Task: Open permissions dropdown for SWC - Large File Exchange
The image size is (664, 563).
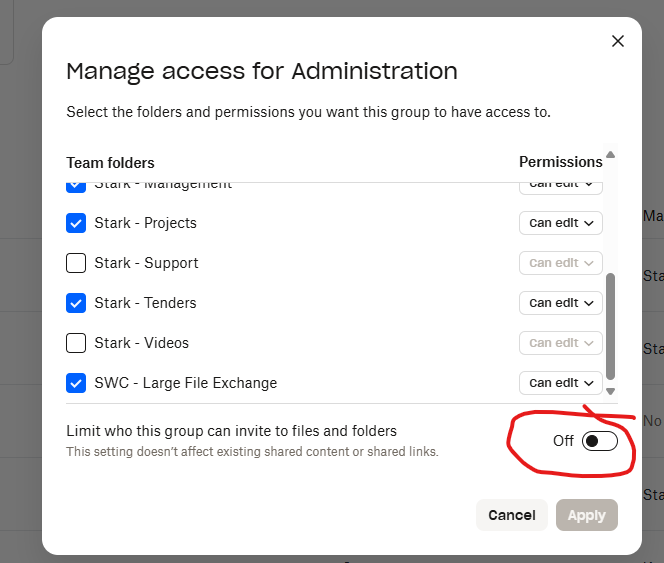Action: coord(560,383)
